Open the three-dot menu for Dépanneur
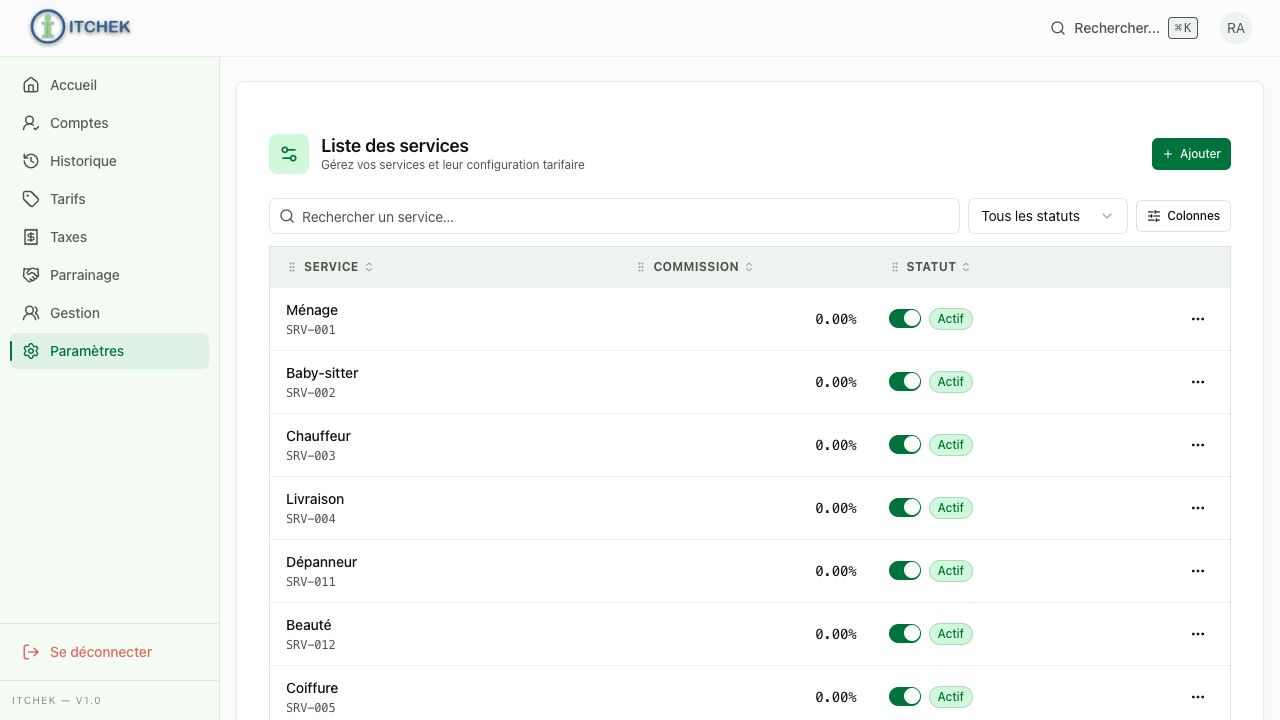 pyautogui.click(x=1198, y=571)
